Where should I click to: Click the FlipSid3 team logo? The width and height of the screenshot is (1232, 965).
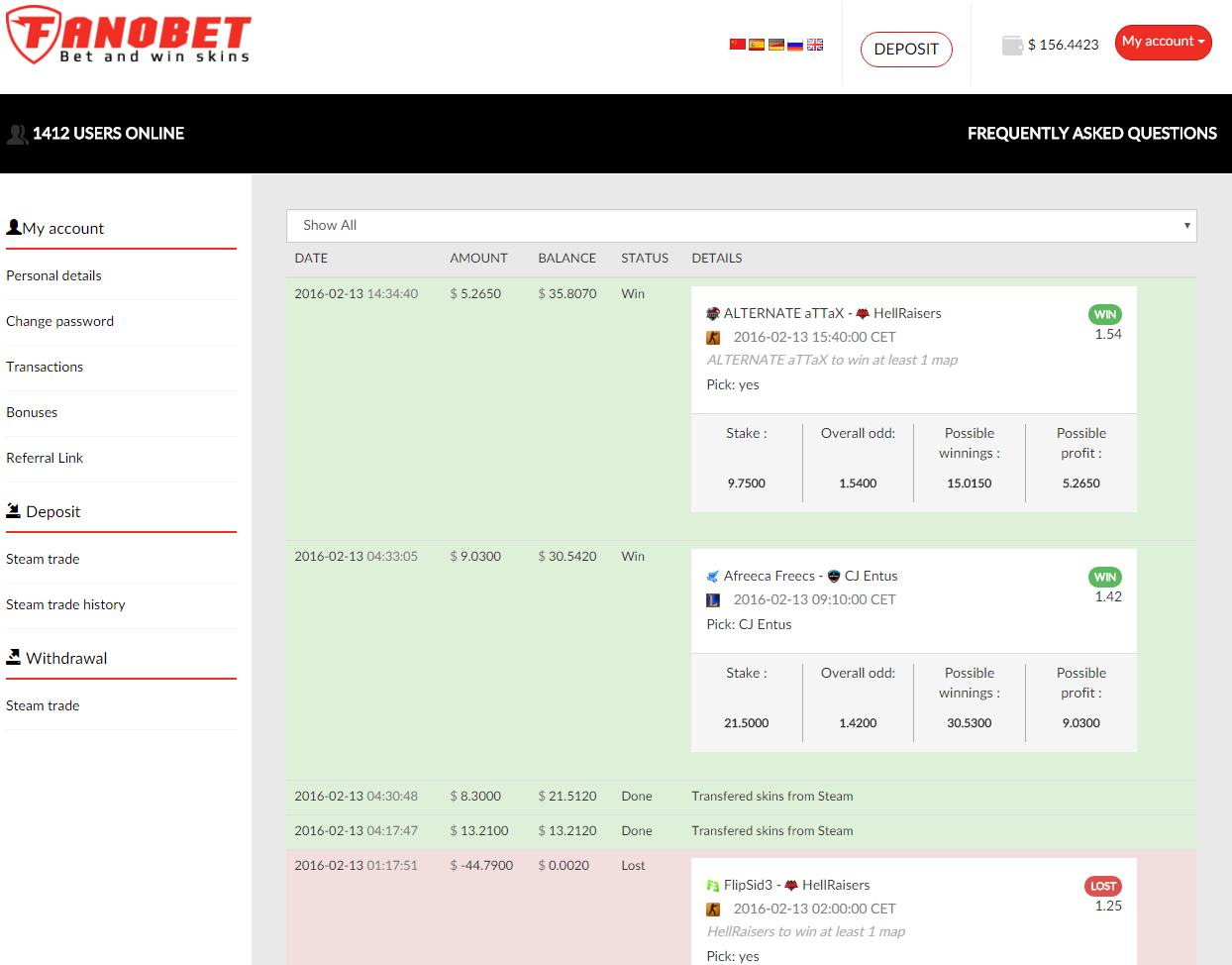(713, 885)
